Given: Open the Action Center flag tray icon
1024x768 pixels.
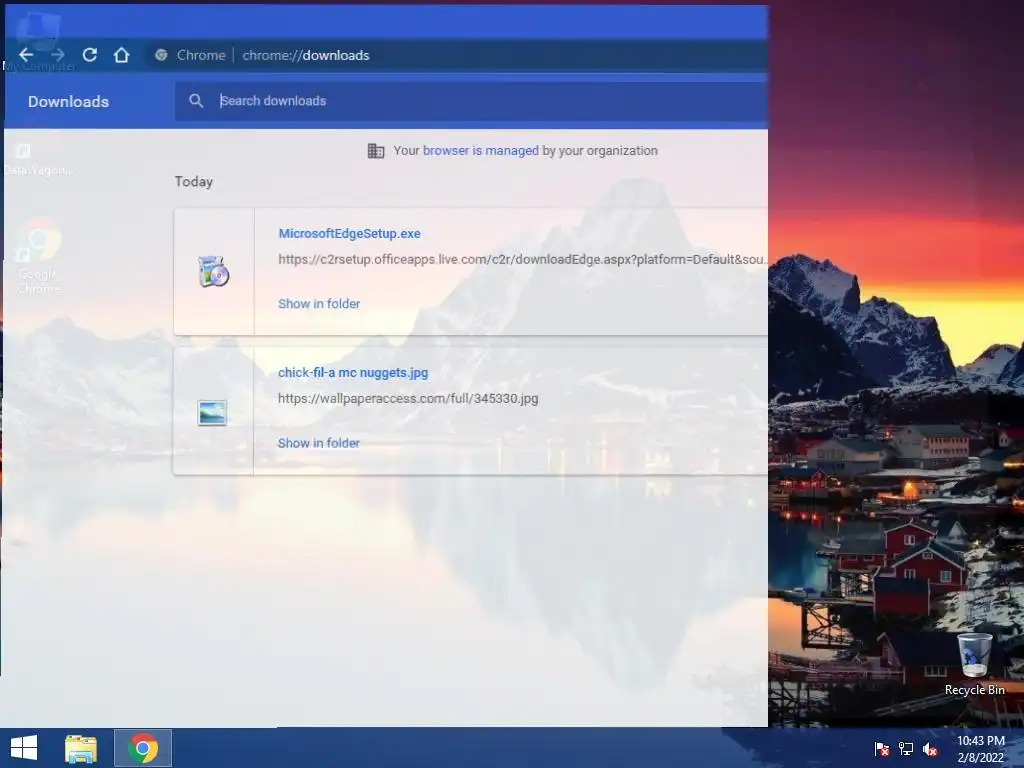Looking at the screenshot, I should click(x=881, y=748).
